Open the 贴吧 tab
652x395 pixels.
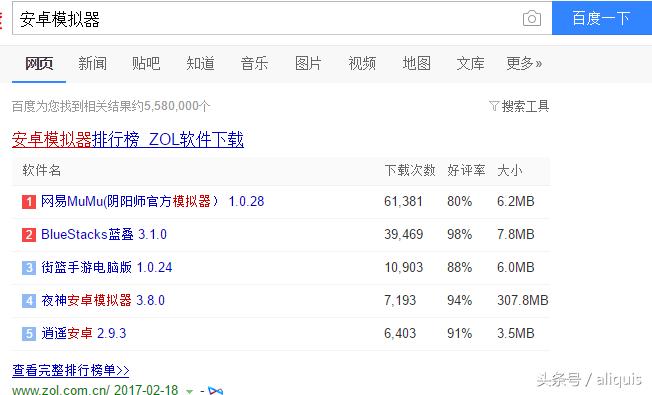(146, 64)
